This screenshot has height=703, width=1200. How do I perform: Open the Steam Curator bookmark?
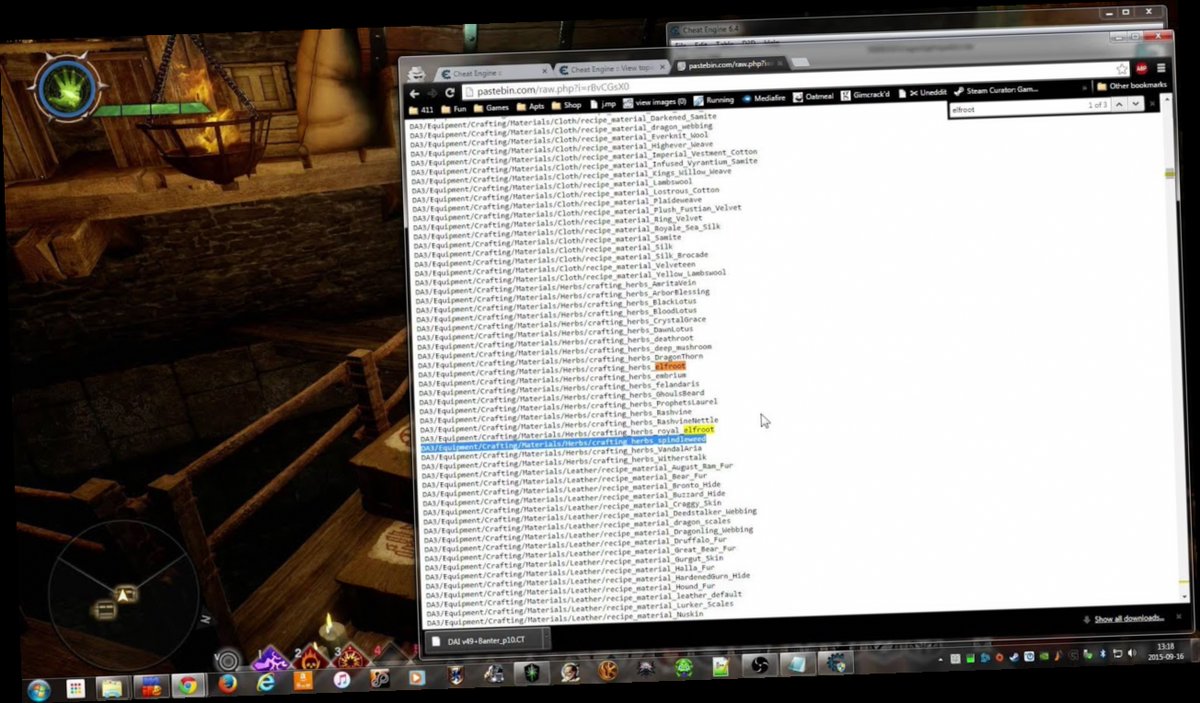pos(996,91)
